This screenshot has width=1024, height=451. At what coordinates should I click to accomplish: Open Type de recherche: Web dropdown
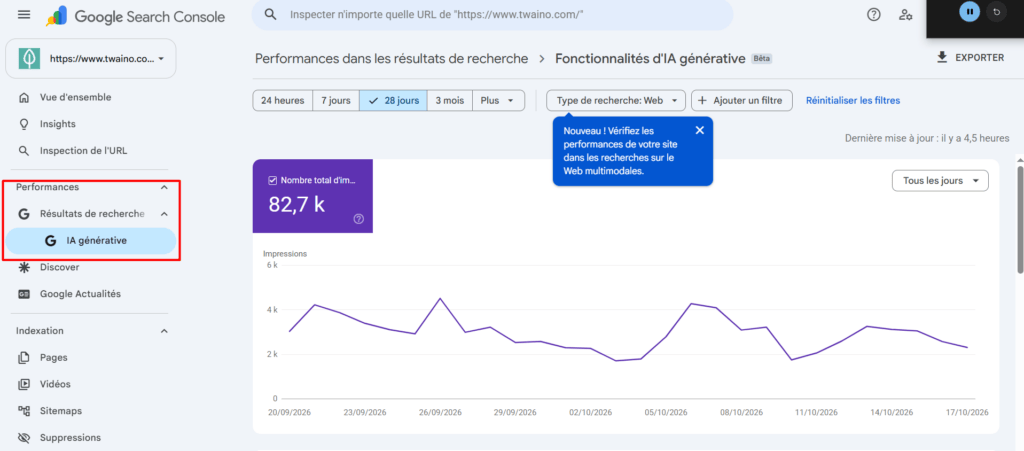(x=616, y=101)
